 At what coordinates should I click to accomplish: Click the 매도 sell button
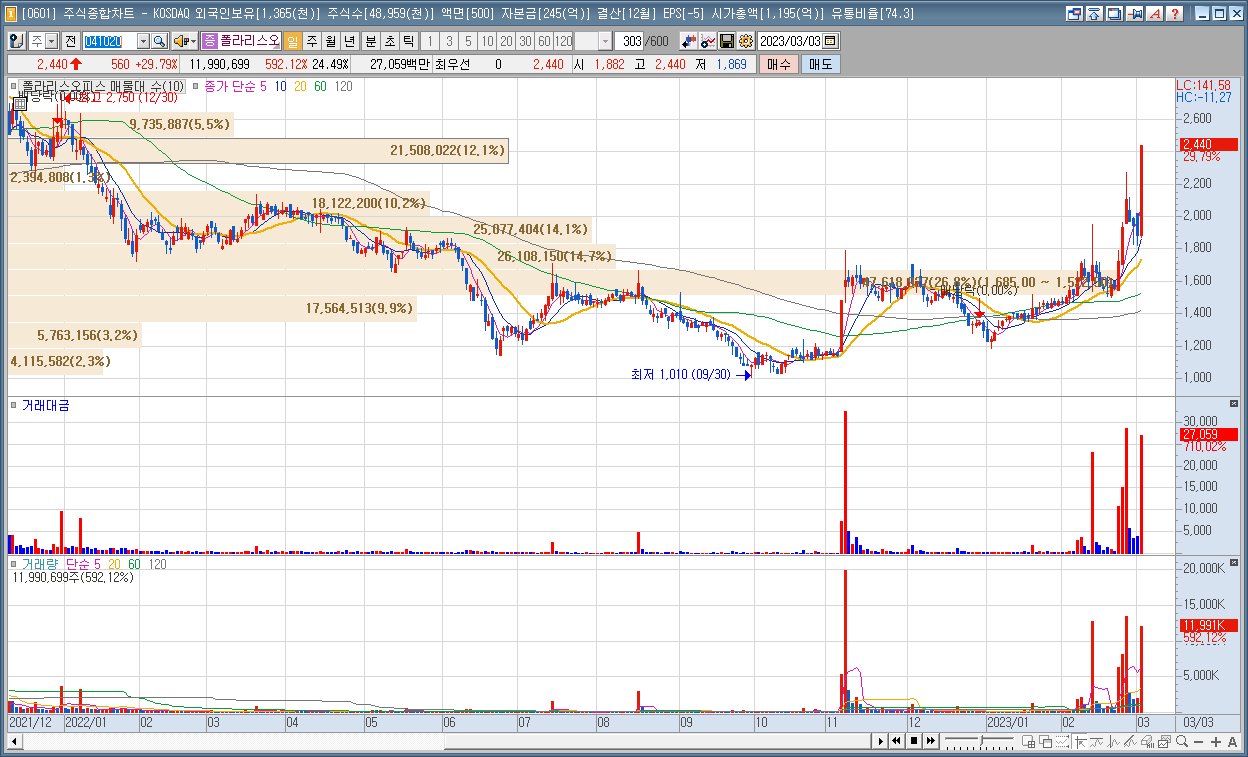(x=820, y=64)
